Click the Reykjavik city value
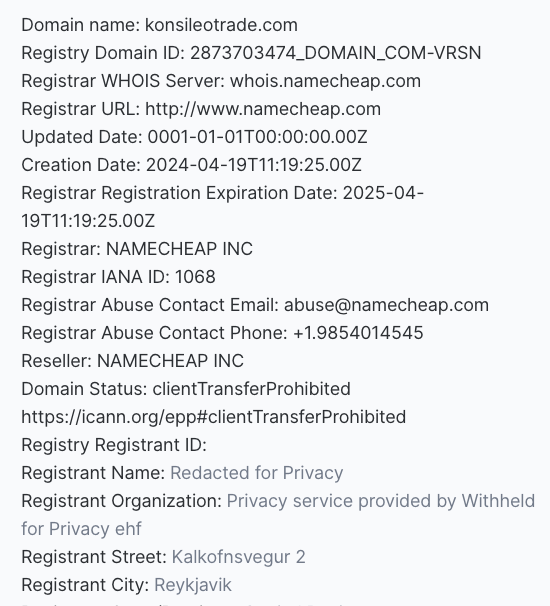Screen dimensions: 550x606 pos(193,585)
